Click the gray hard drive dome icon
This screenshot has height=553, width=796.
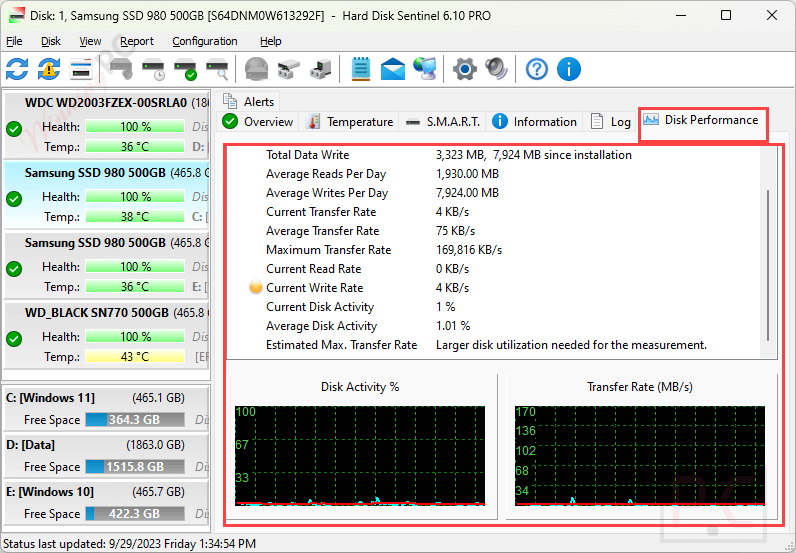[256, 69]
